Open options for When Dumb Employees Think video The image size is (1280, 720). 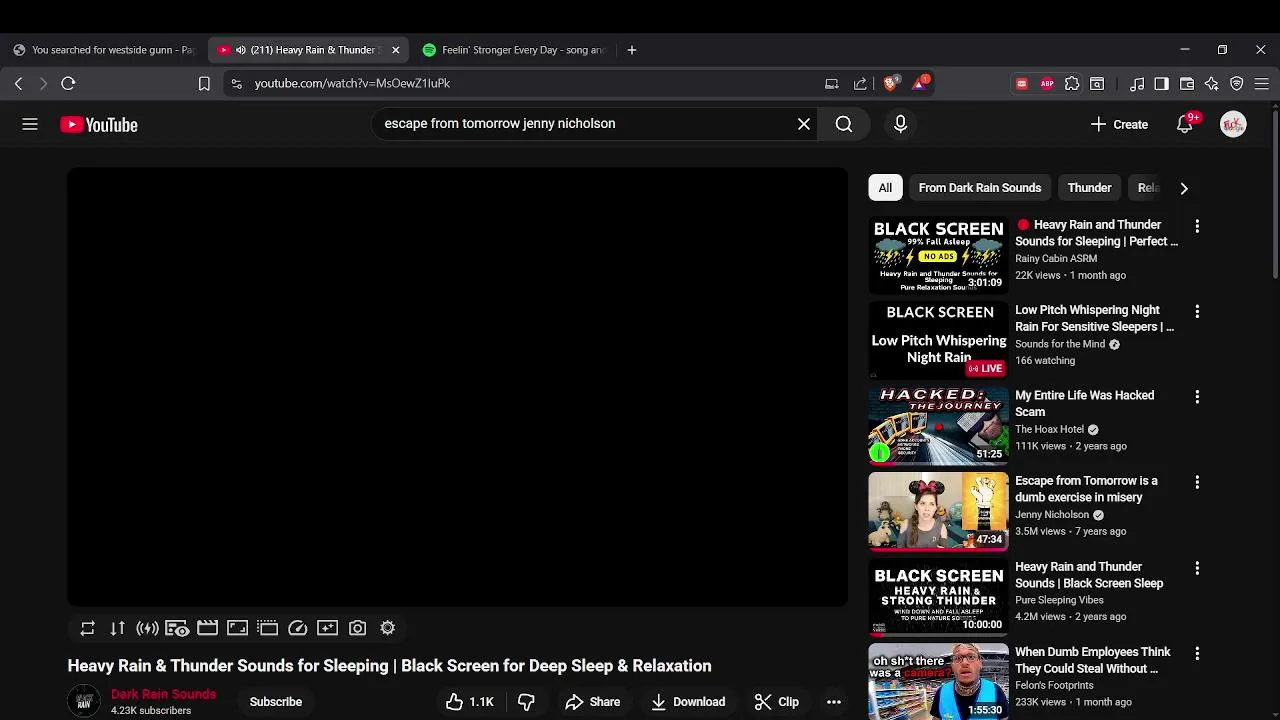(1197, 653)
